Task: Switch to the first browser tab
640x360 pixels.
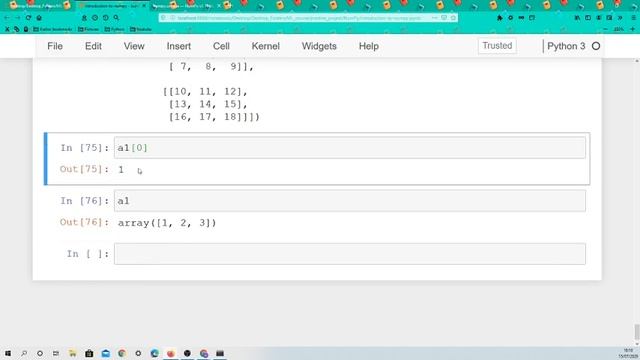Action: 39,6
